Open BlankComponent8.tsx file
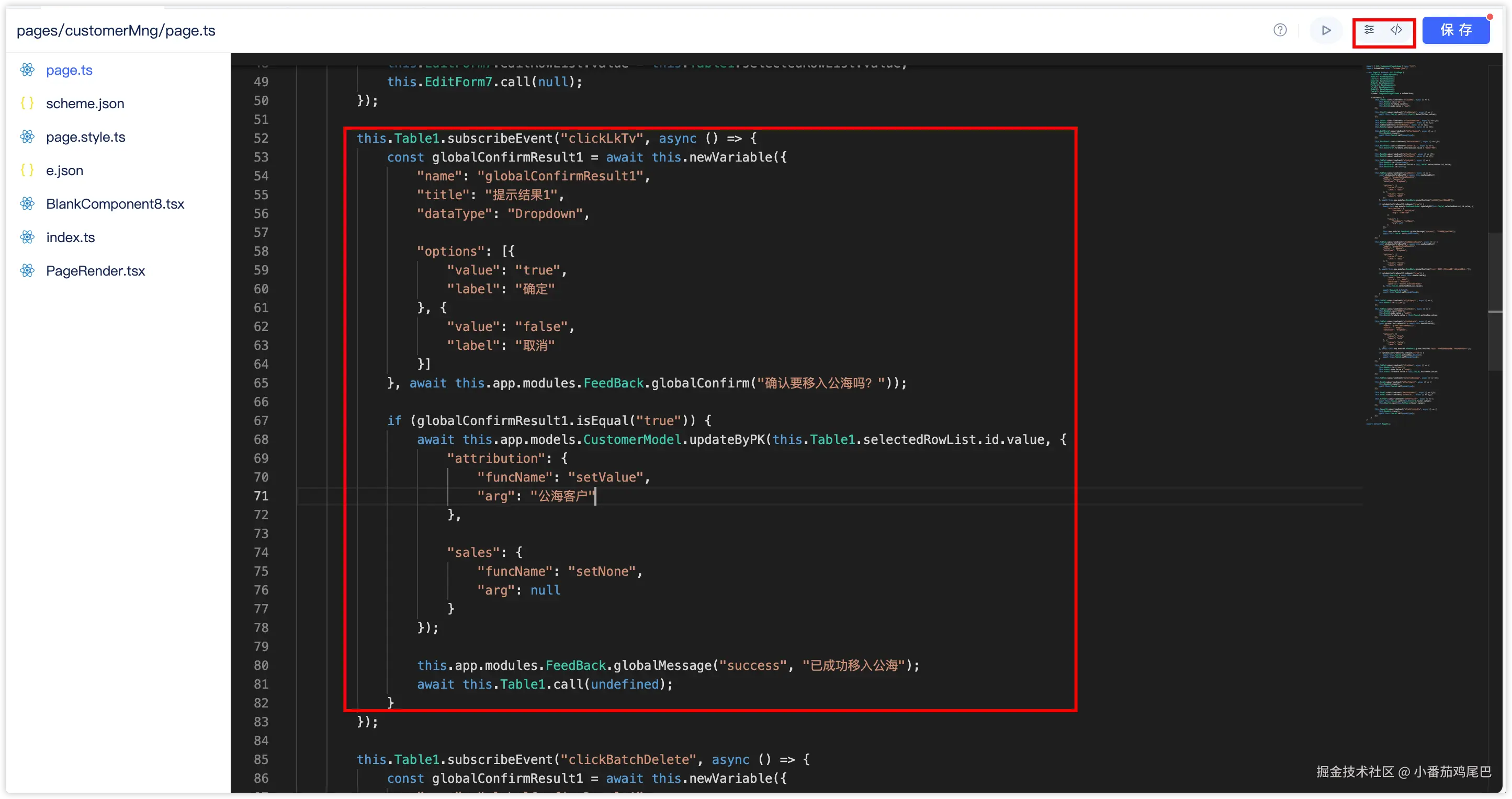Viewport: 1512px width, 799px height. 115,204
